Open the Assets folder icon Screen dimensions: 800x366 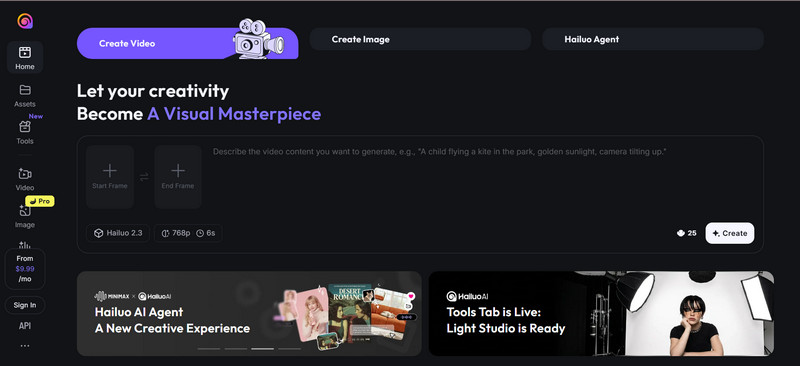tap(25, 90)
